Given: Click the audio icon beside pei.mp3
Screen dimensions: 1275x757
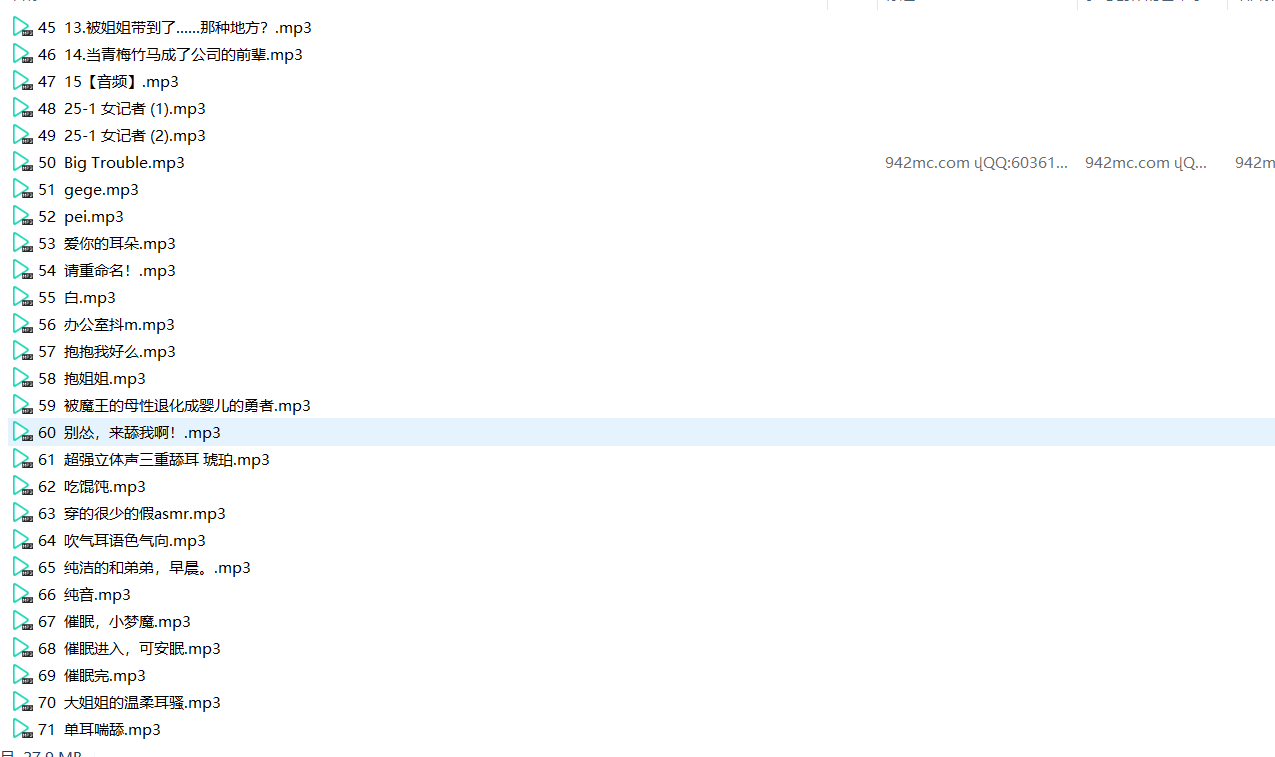Looking at the screenshot, I should pyautogui.click(x=22, y=216).
